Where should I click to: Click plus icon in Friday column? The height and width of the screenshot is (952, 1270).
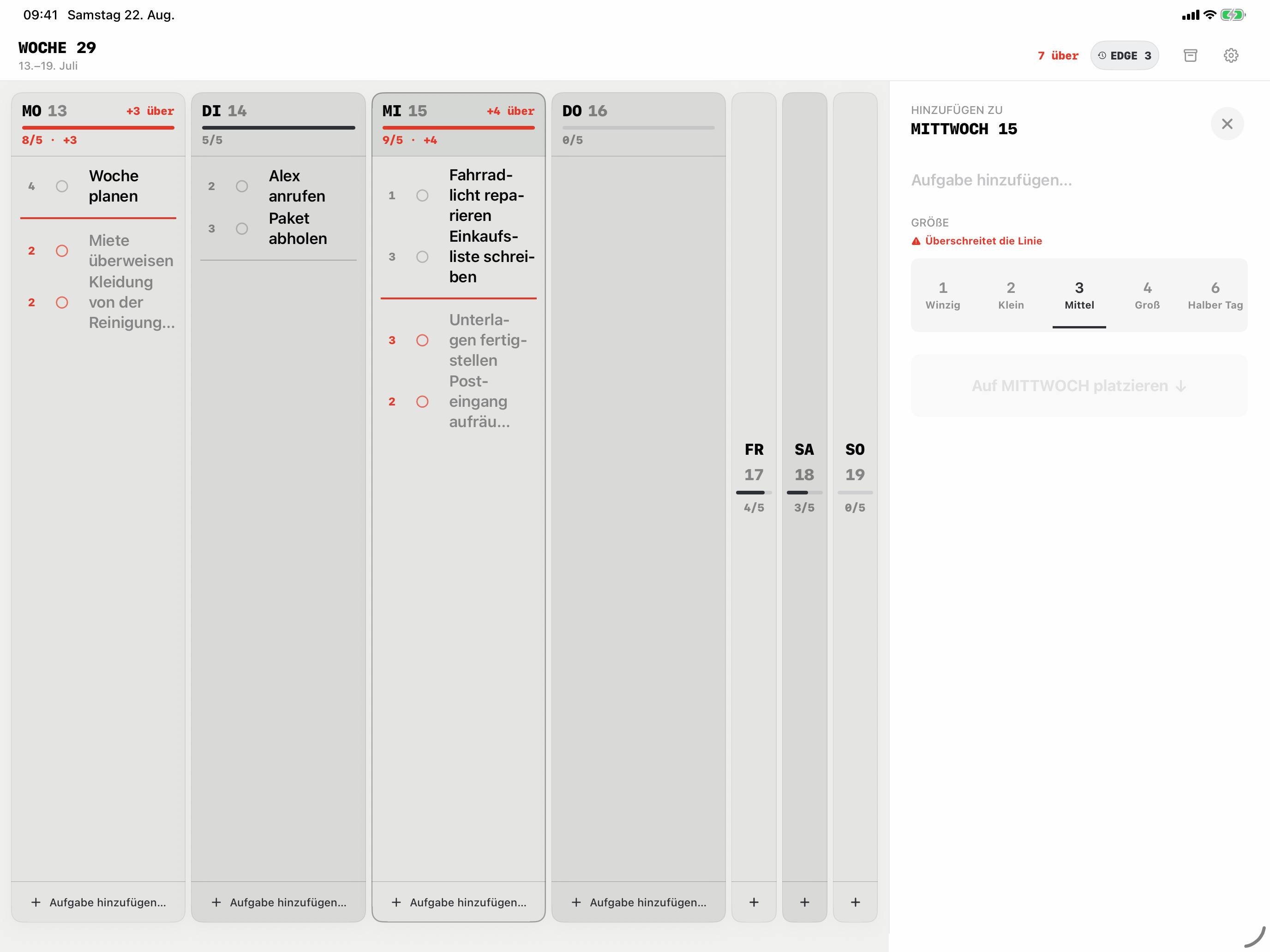(x=754, y=902)
